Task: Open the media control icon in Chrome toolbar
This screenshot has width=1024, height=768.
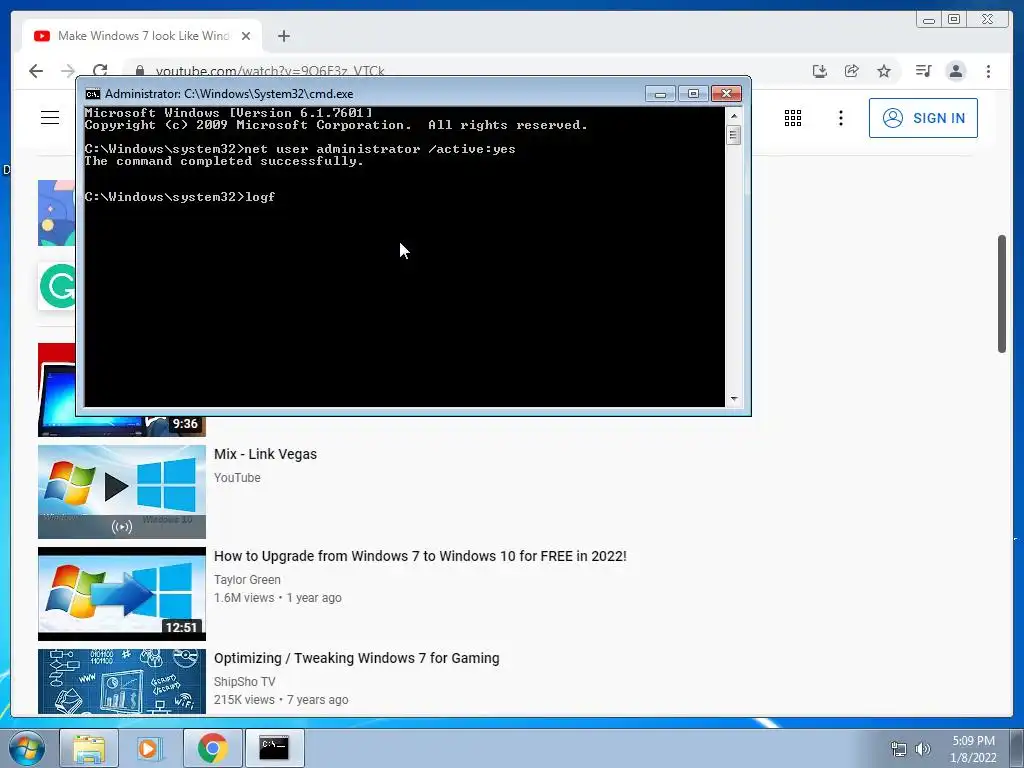Action: point(923,71)
